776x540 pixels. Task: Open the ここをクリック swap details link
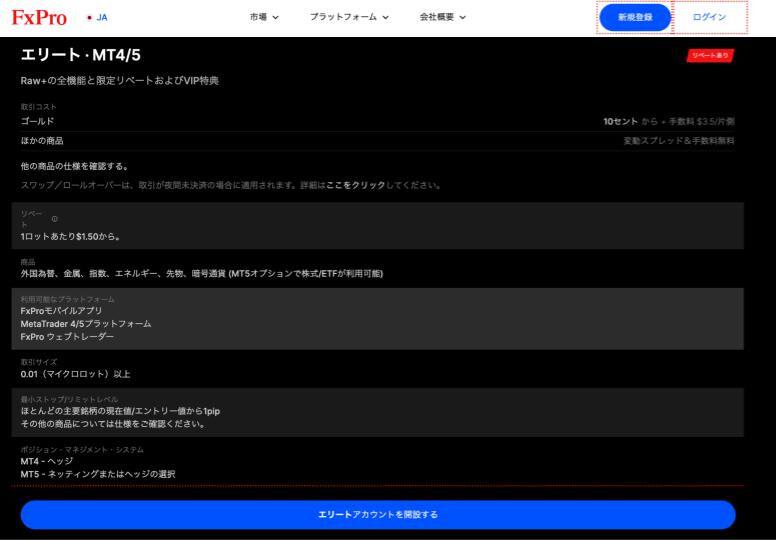[355, 185]
